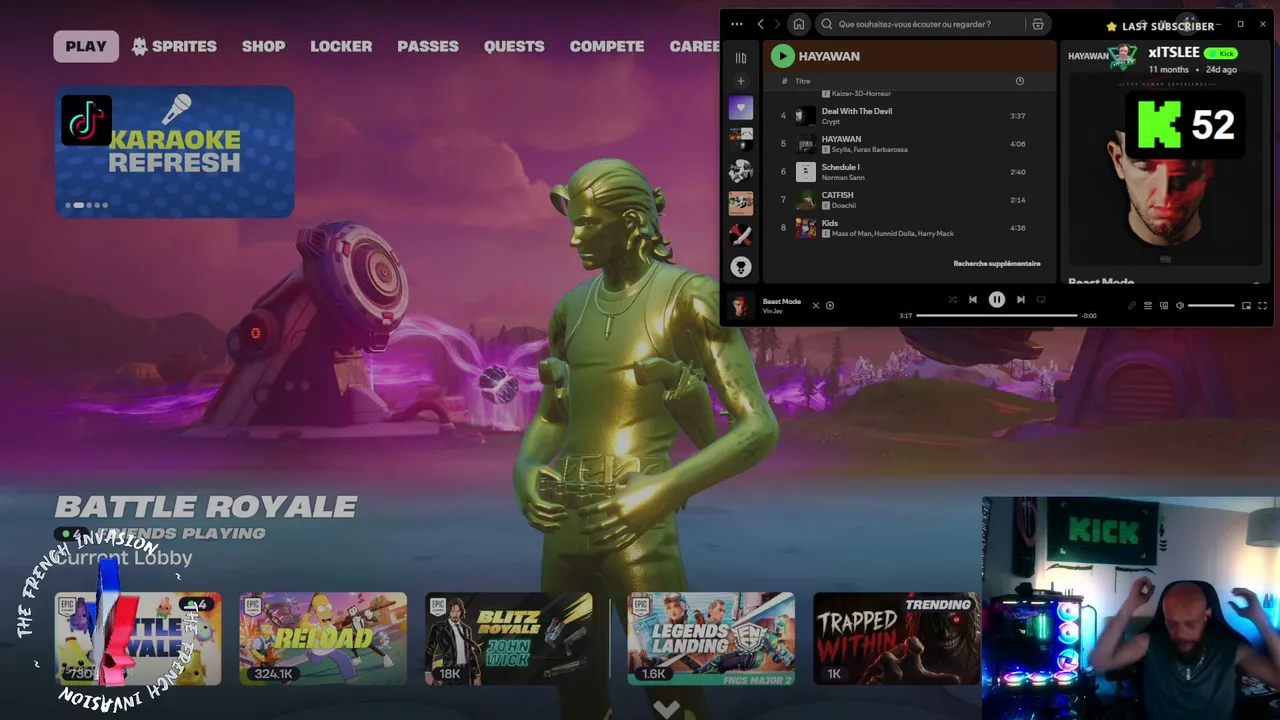Select the Trapped Within trending tile
The height and width of the screenshot is (720, 1280).
(x=896, y=639)
